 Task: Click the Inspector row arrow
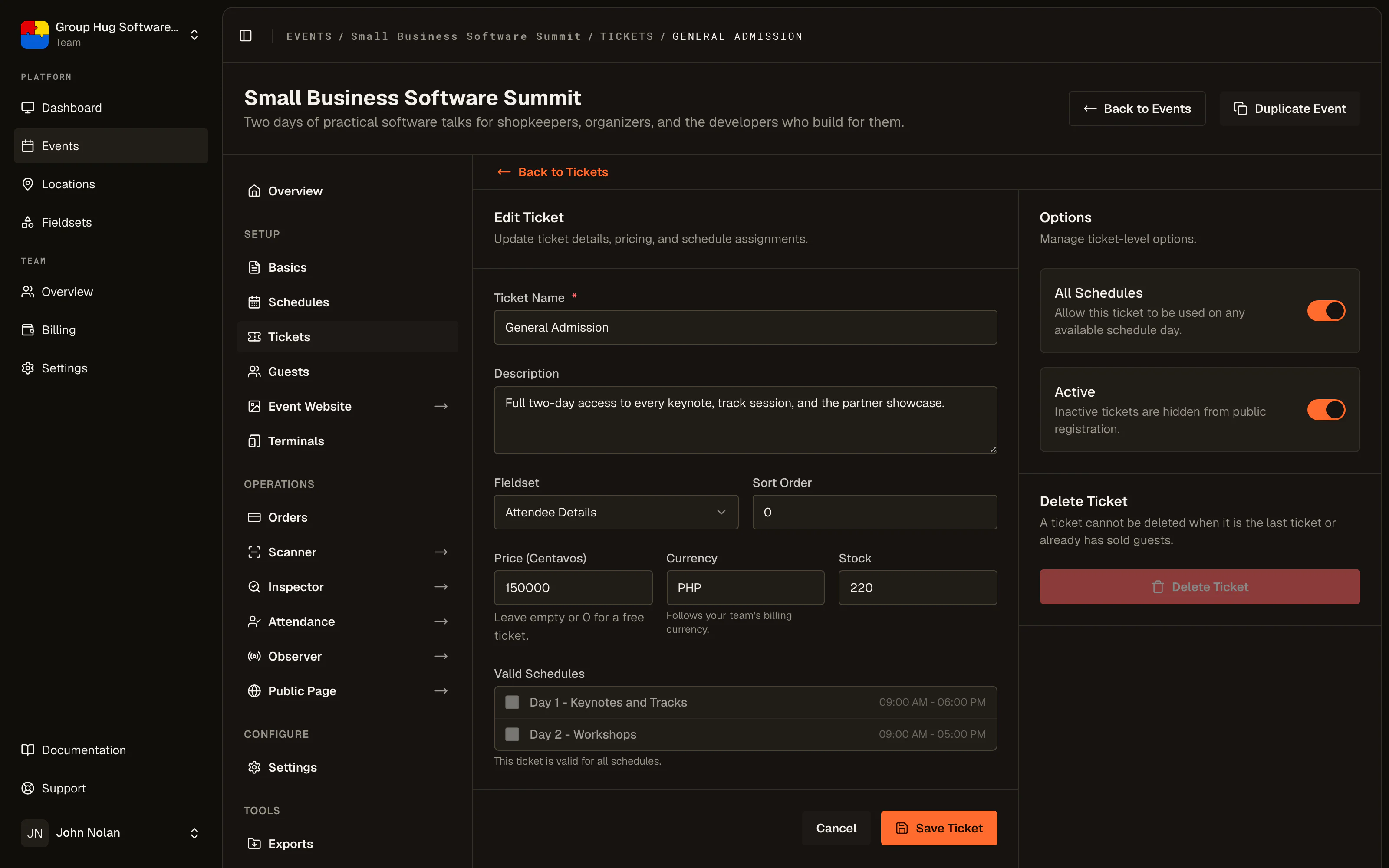[441, 587]
